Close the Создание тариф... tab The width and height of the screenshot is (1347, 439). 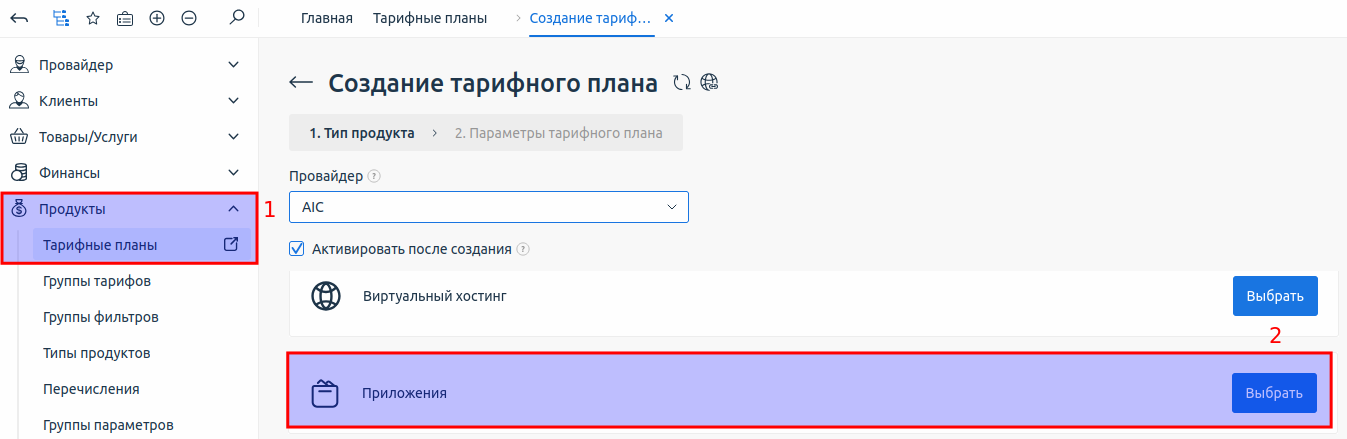tap(669, 19)
